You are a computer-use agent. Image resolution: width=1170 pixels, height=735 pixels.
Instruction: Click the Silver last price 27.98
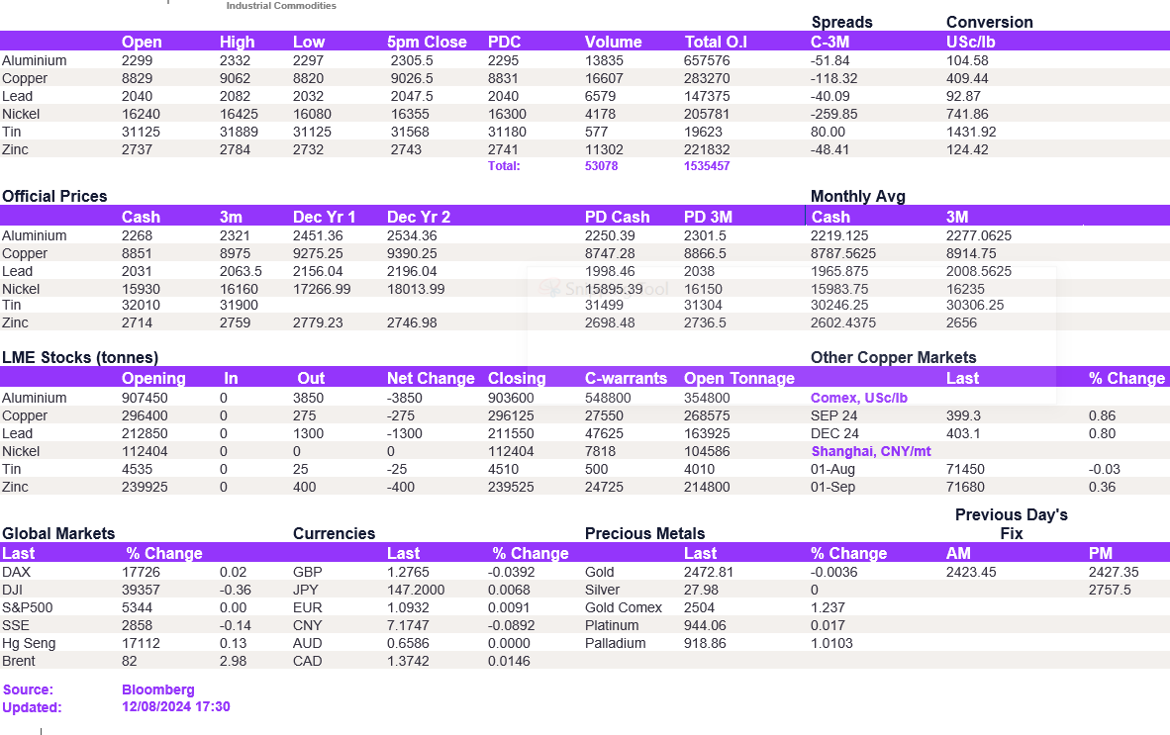(x=701, y=591)
